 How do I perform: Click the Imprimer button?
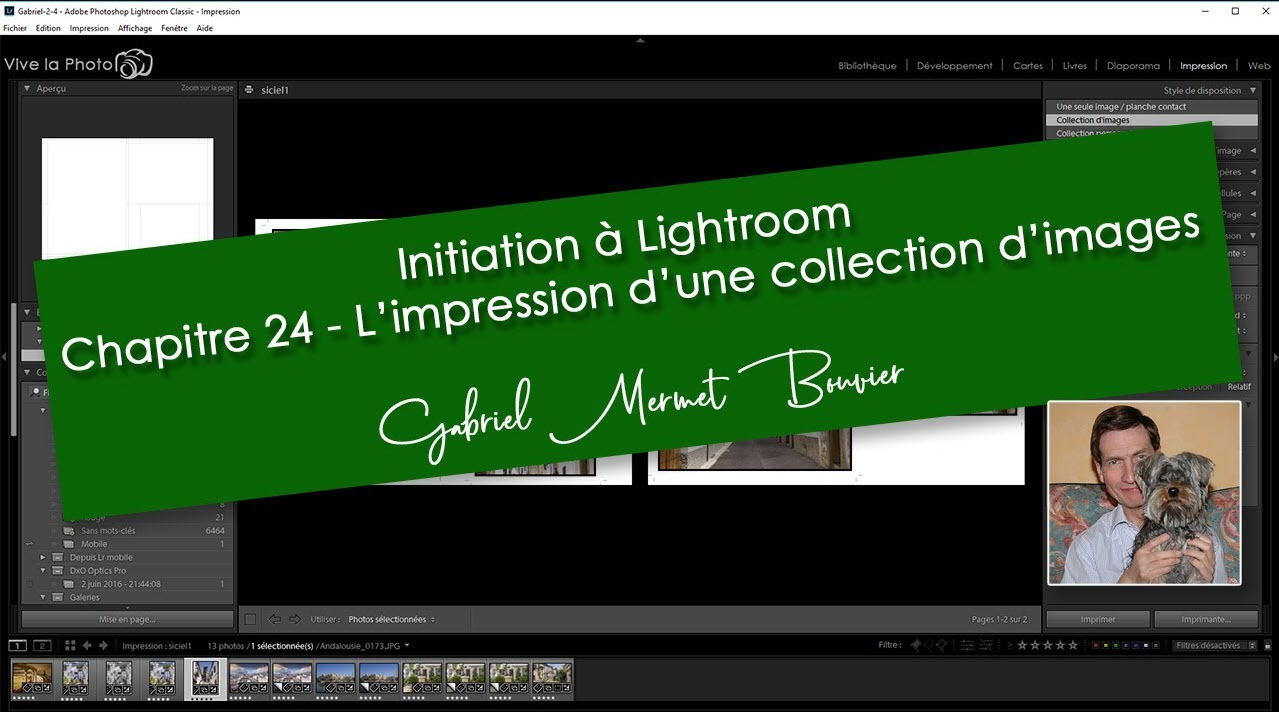1097,620
